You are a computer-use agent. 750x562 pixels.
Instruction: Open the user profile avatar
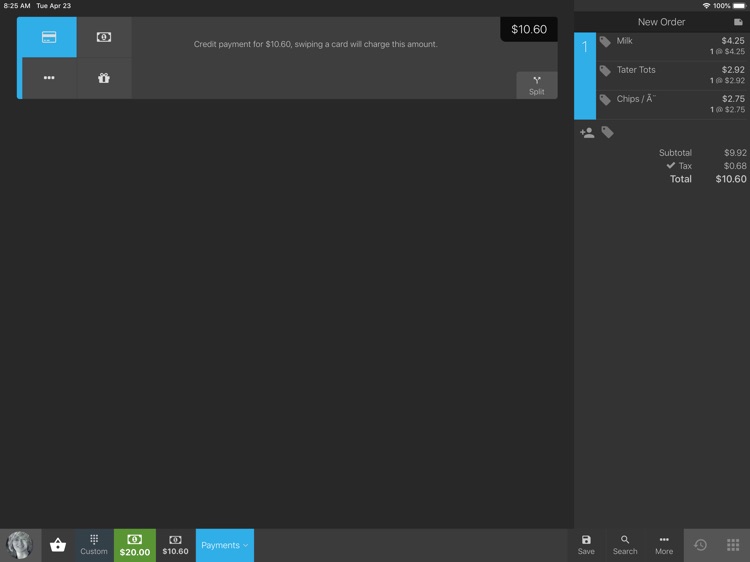[x=20, y=545]
